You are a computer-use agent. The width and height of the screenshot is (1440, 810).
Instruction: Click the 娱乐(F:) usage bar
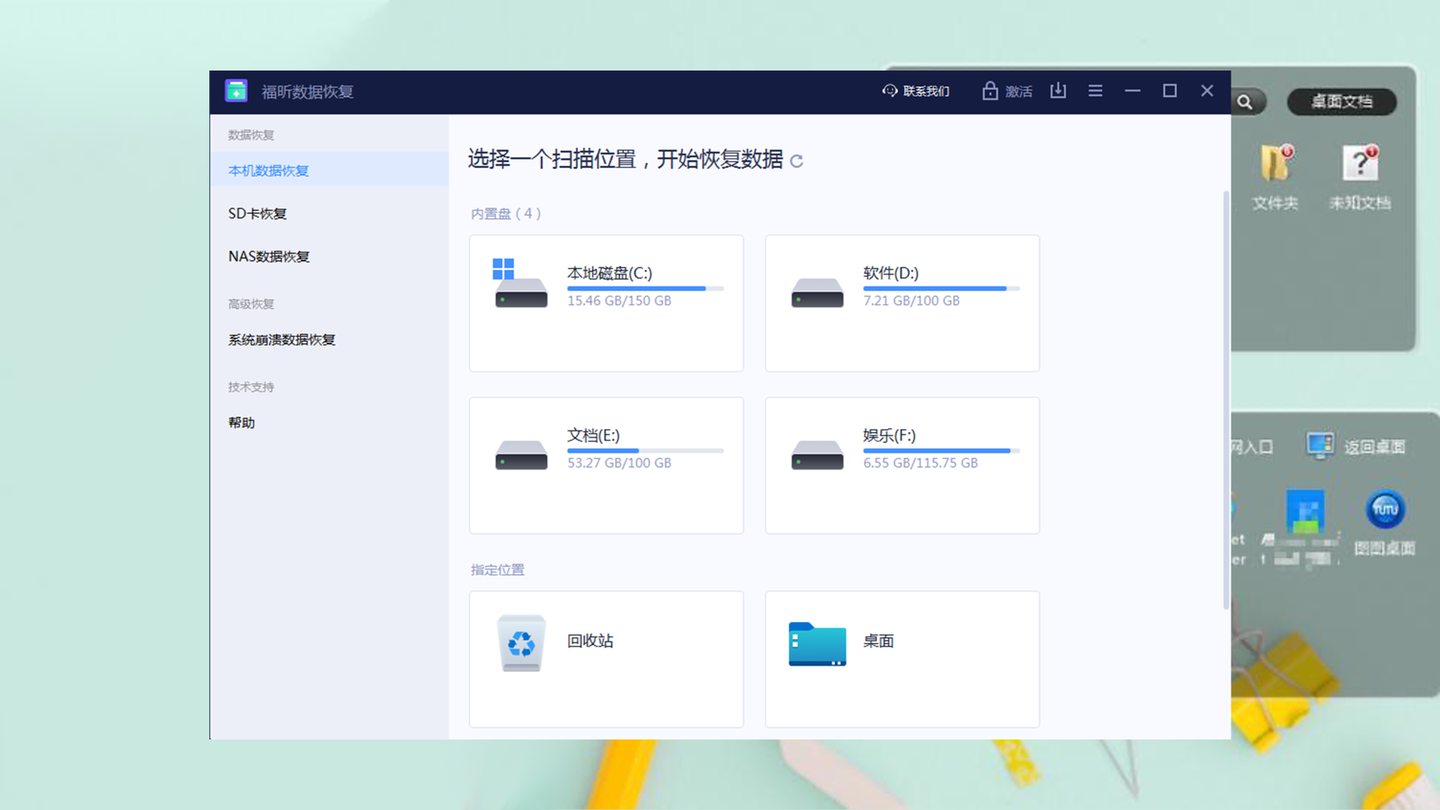click(941, 451)
